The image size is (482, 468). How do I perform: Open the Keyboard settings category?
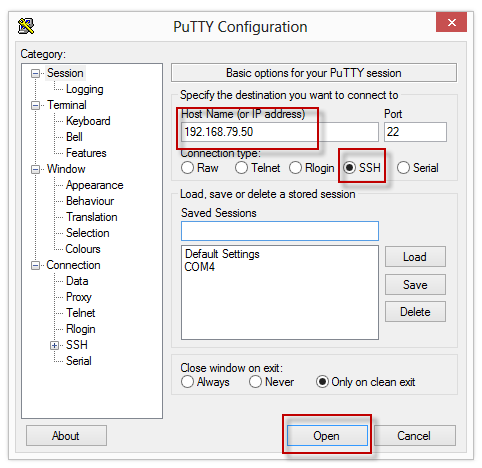(88, 121)
